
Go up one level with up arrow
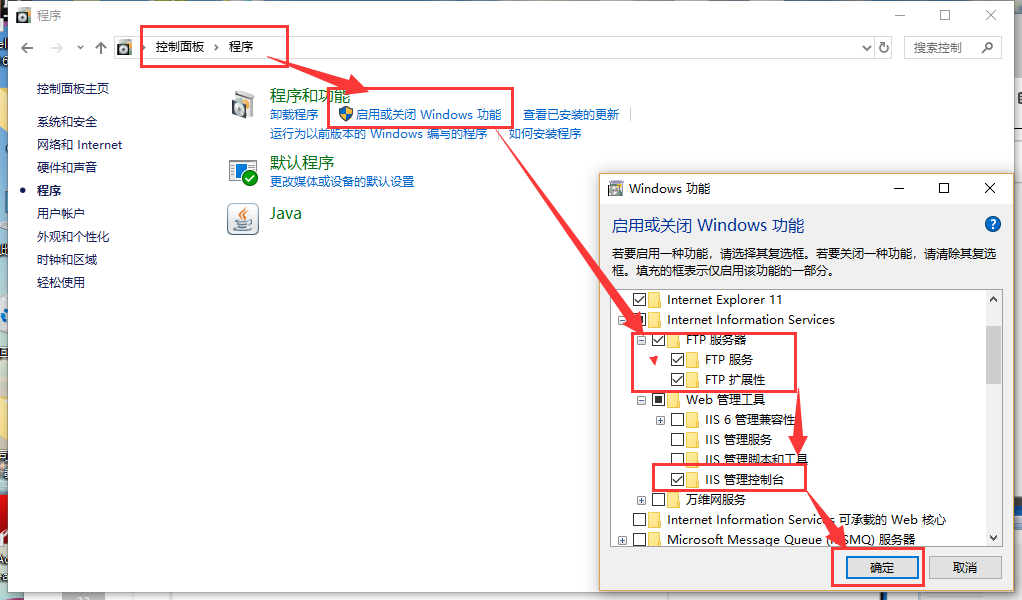coord(100,48)
